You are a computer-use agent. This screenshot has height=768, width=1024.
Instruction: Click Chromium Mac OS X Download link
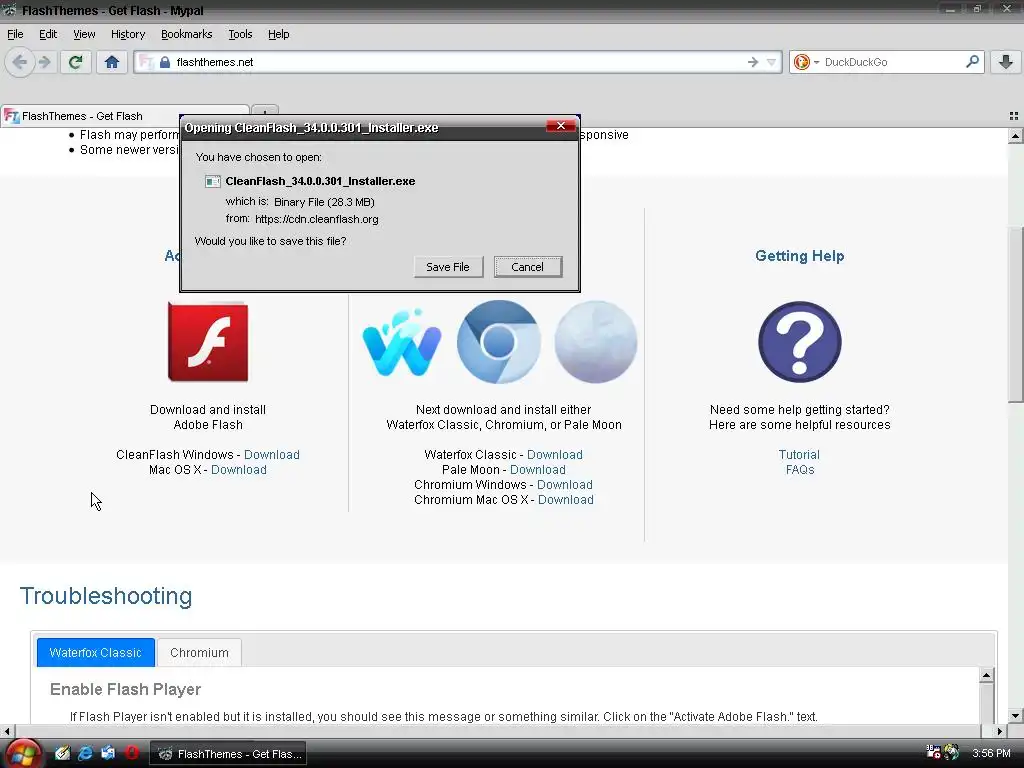(566, 500)
